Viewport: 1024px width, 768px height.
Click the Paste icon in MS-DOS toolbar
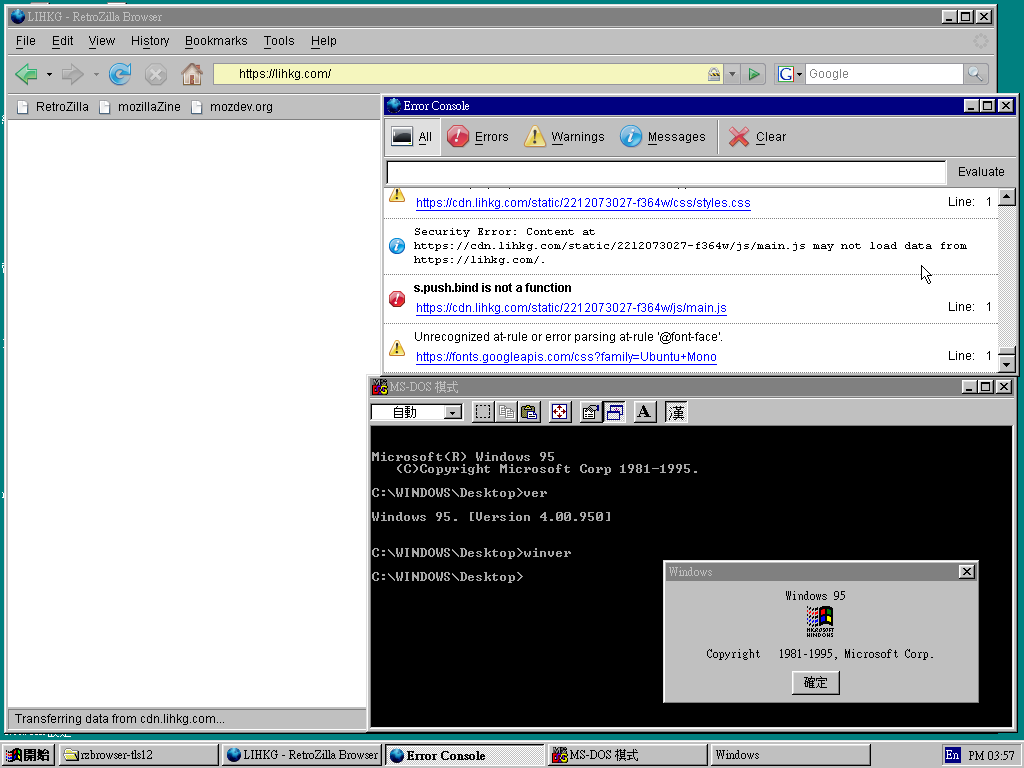[529, 412]
